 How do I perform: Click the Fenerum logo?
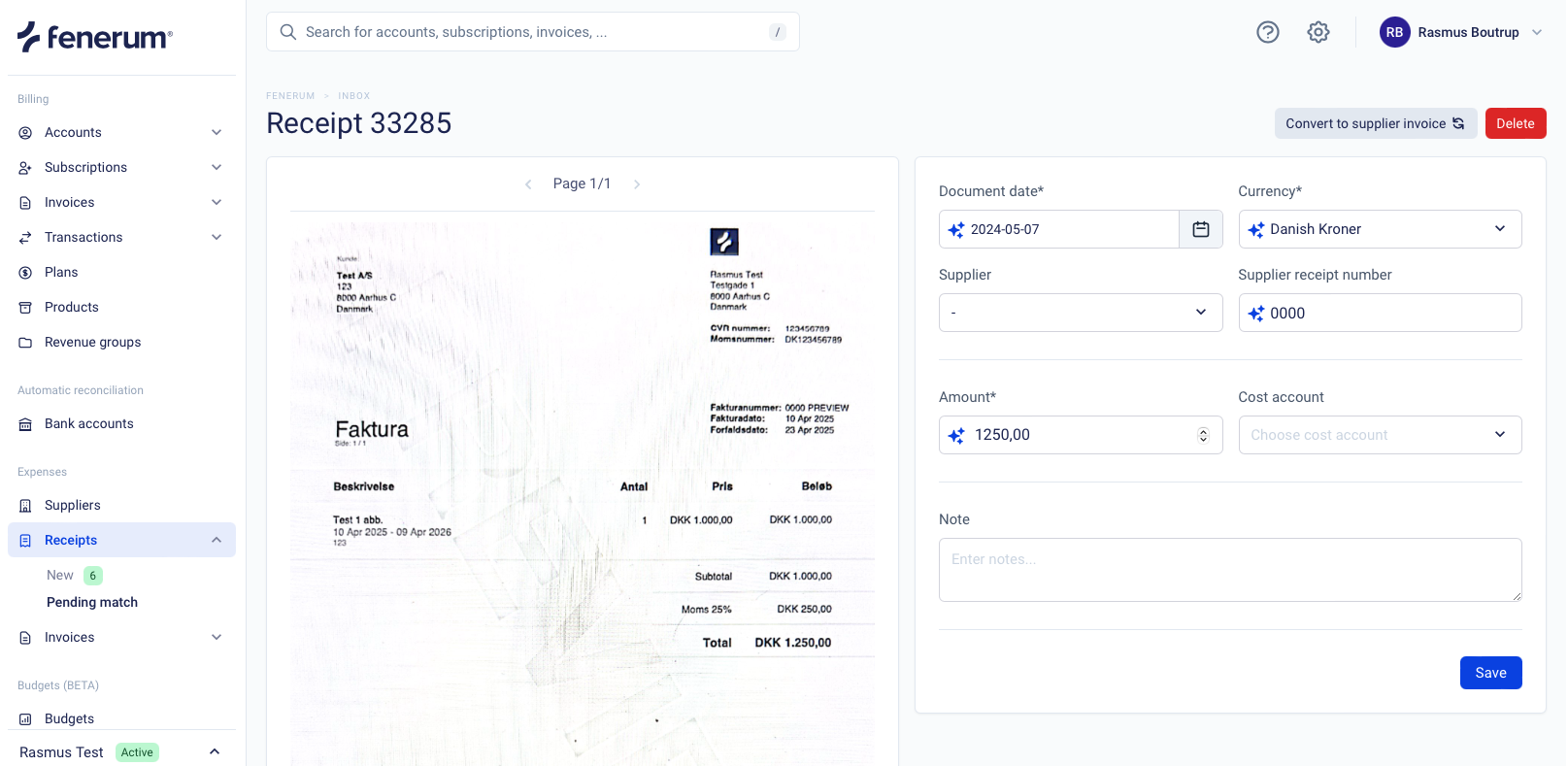coord(95,37)
